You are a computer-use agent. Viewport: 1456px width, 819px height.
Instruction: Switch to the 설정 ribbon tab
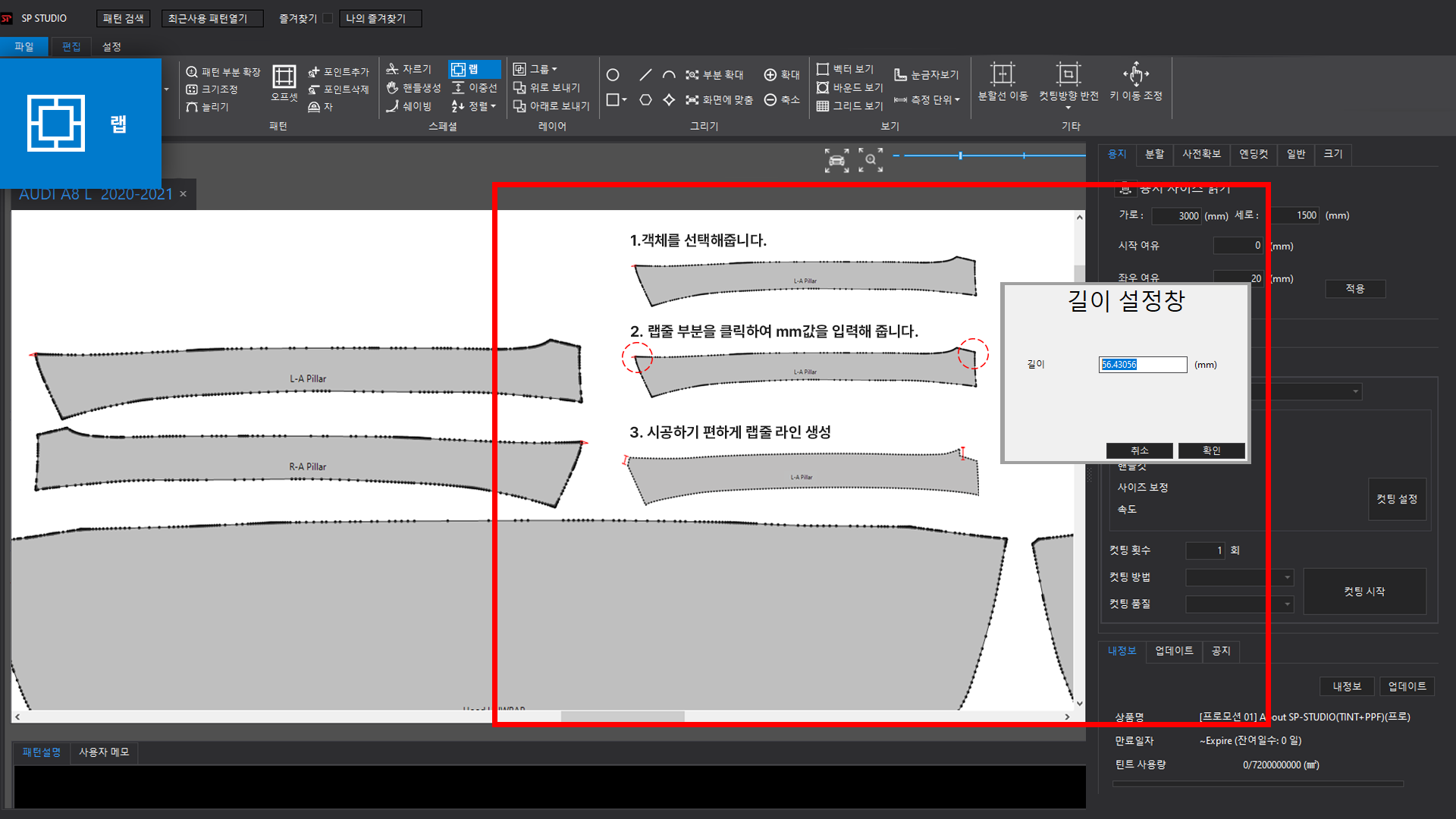click(x=111, y=47)
